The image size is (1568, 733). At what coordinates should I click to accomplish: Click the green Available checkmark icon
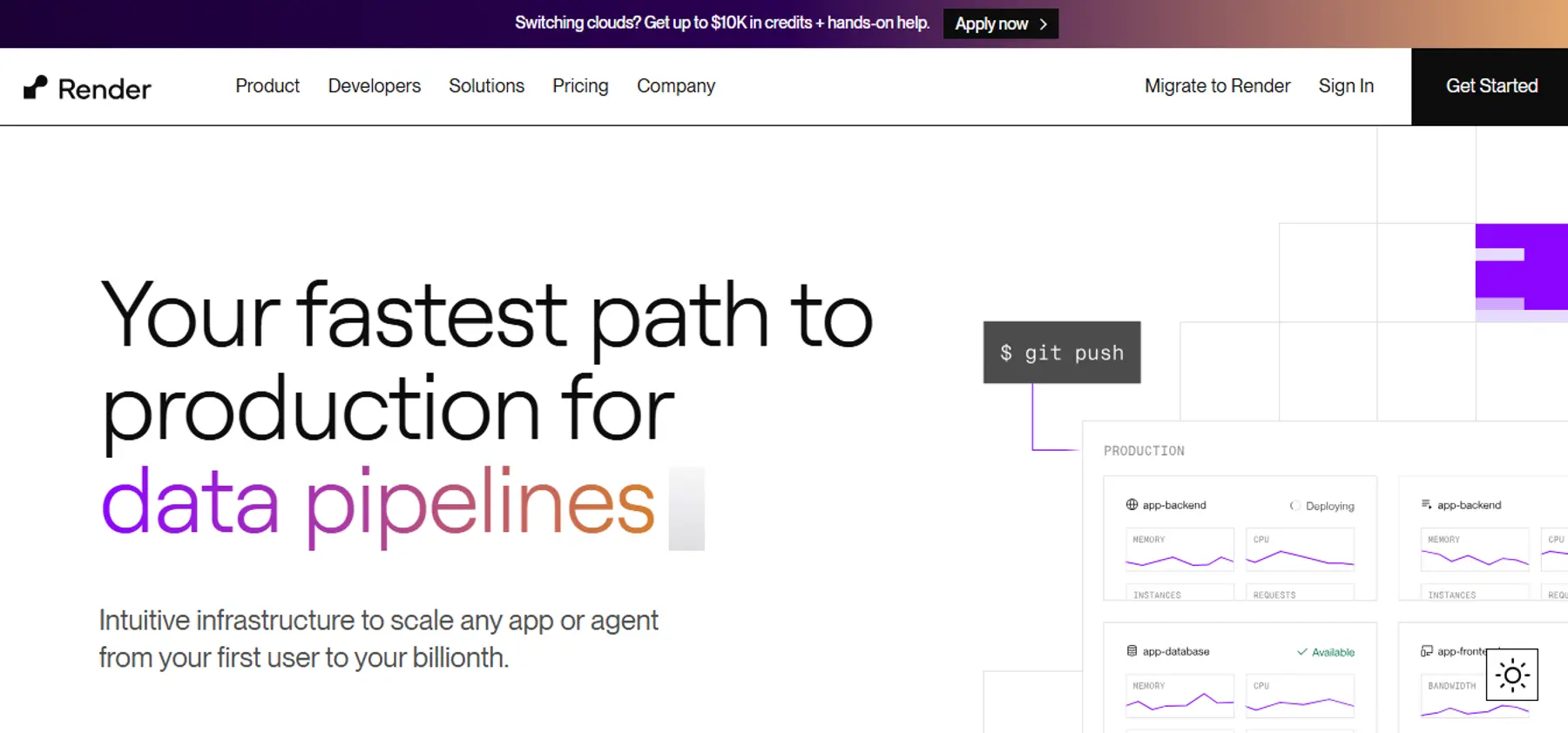tap(1302, 652)
